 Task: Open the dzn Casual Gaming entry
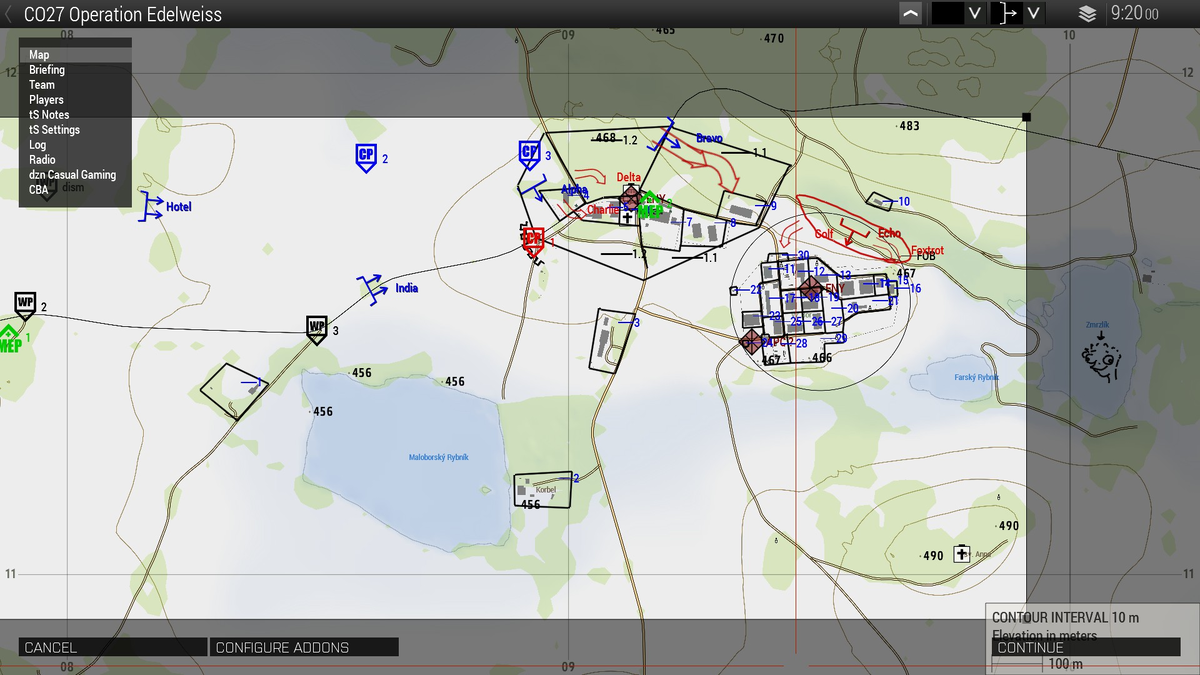pyautogui.click(x=75, y=175)
